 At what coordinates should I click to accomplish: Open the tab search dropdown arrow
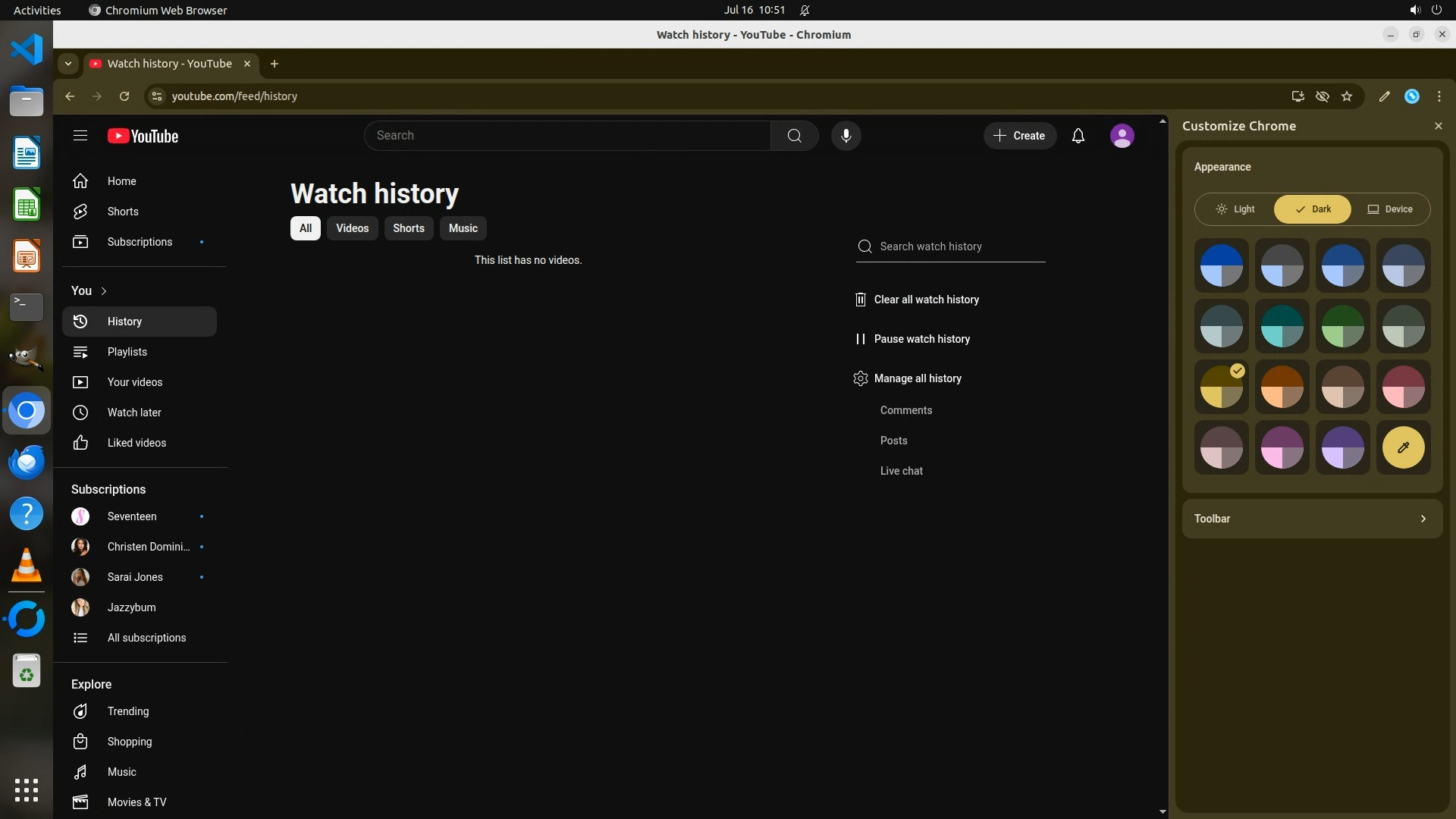pos(68,64)
